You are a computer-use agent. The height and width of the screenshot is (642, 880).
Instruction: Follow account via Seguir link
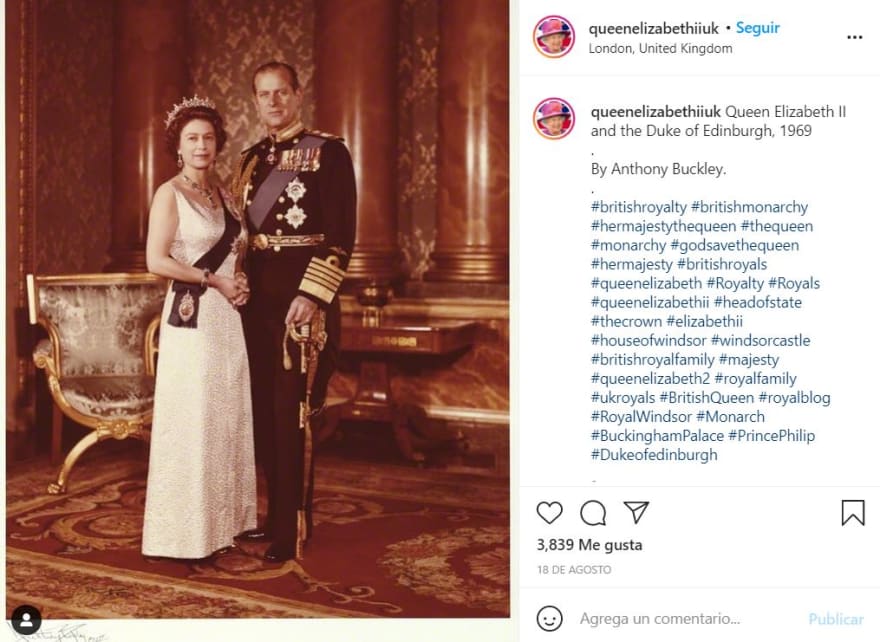click(758, 28)
